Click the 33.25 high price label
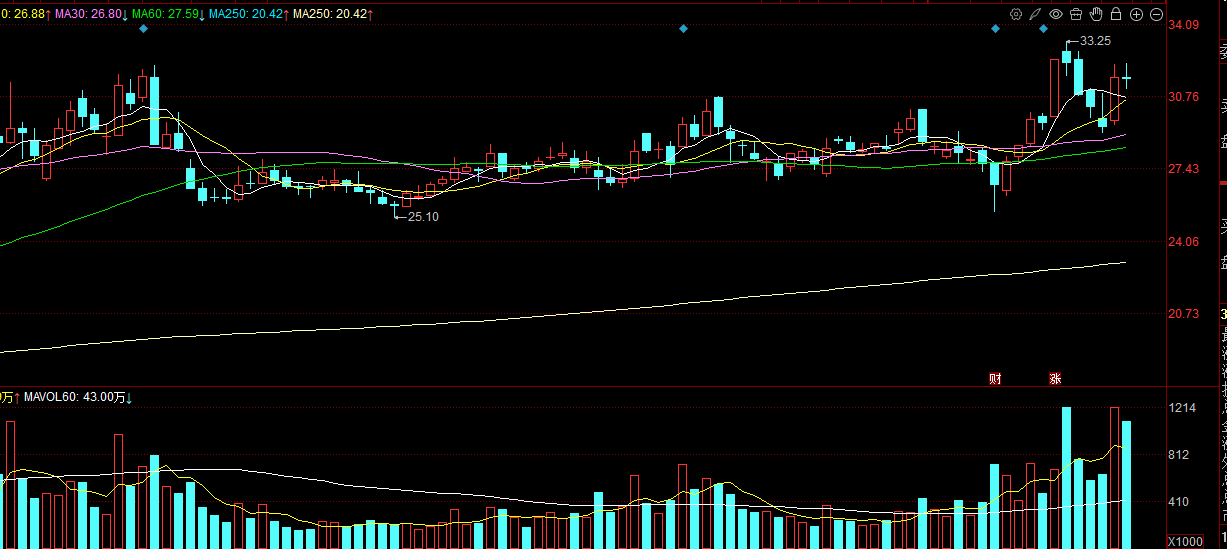This screenshot has height=549, width=1227. point(1096,41)
